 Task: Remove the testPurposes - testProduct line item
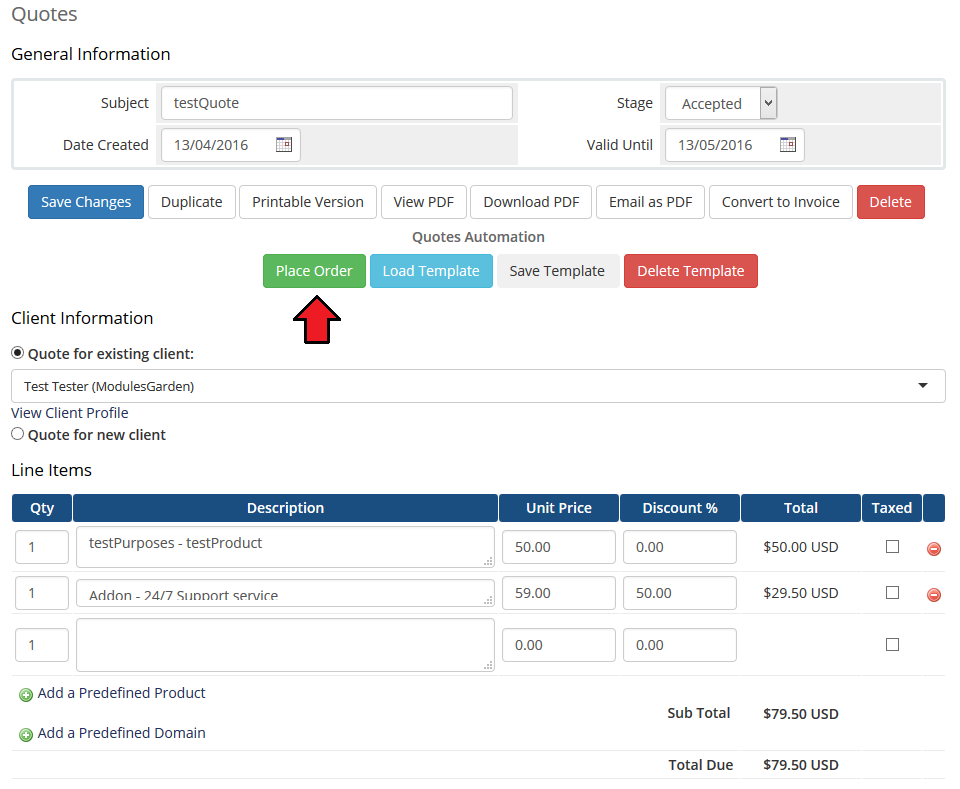[934, 548]
